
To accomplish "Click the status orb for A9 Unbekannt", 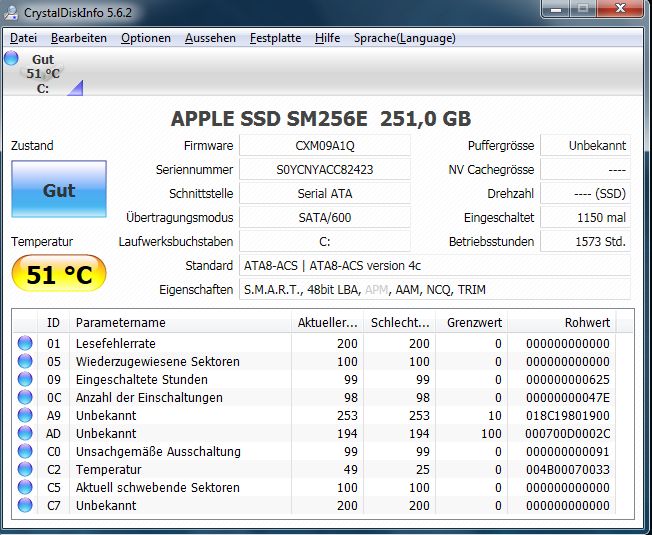I will pyautogui.click(x=25, y=415).
